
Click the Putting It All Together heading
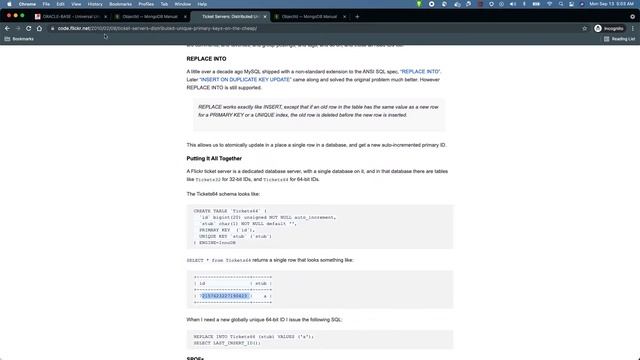(x=214, y=158)
